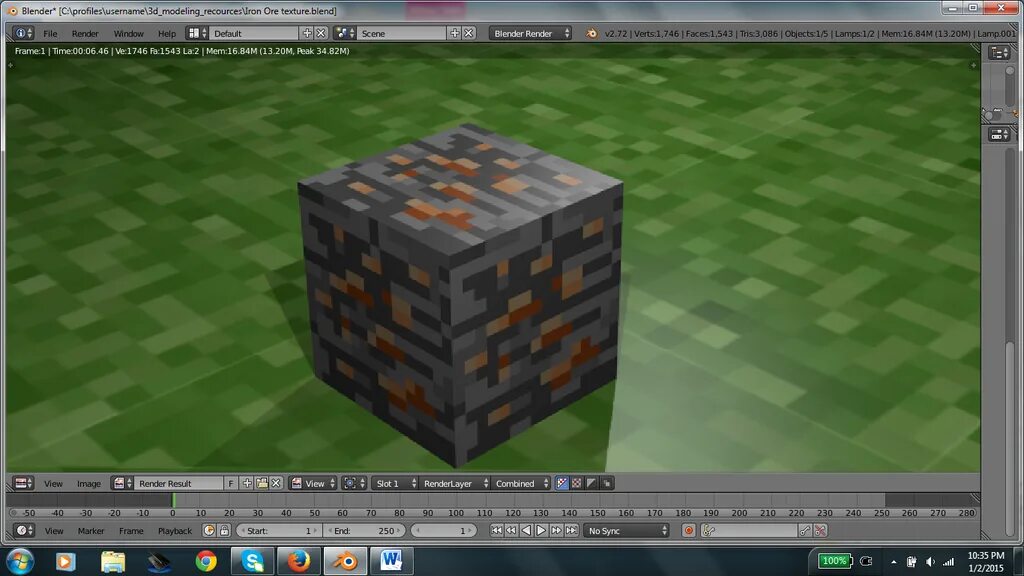Open the No Sync dropdown
This screenshot has height=576, width=1024.
point(627,531)
